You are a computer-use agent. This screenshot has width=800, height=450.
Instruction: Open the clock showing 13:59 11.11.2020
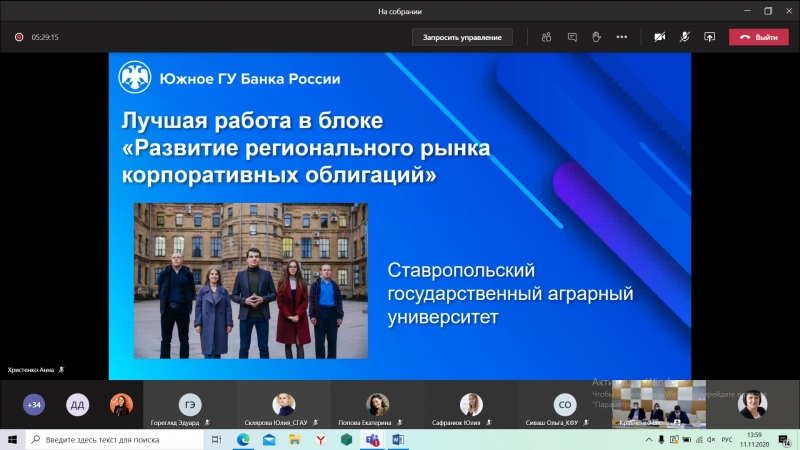tap(755, 439)
